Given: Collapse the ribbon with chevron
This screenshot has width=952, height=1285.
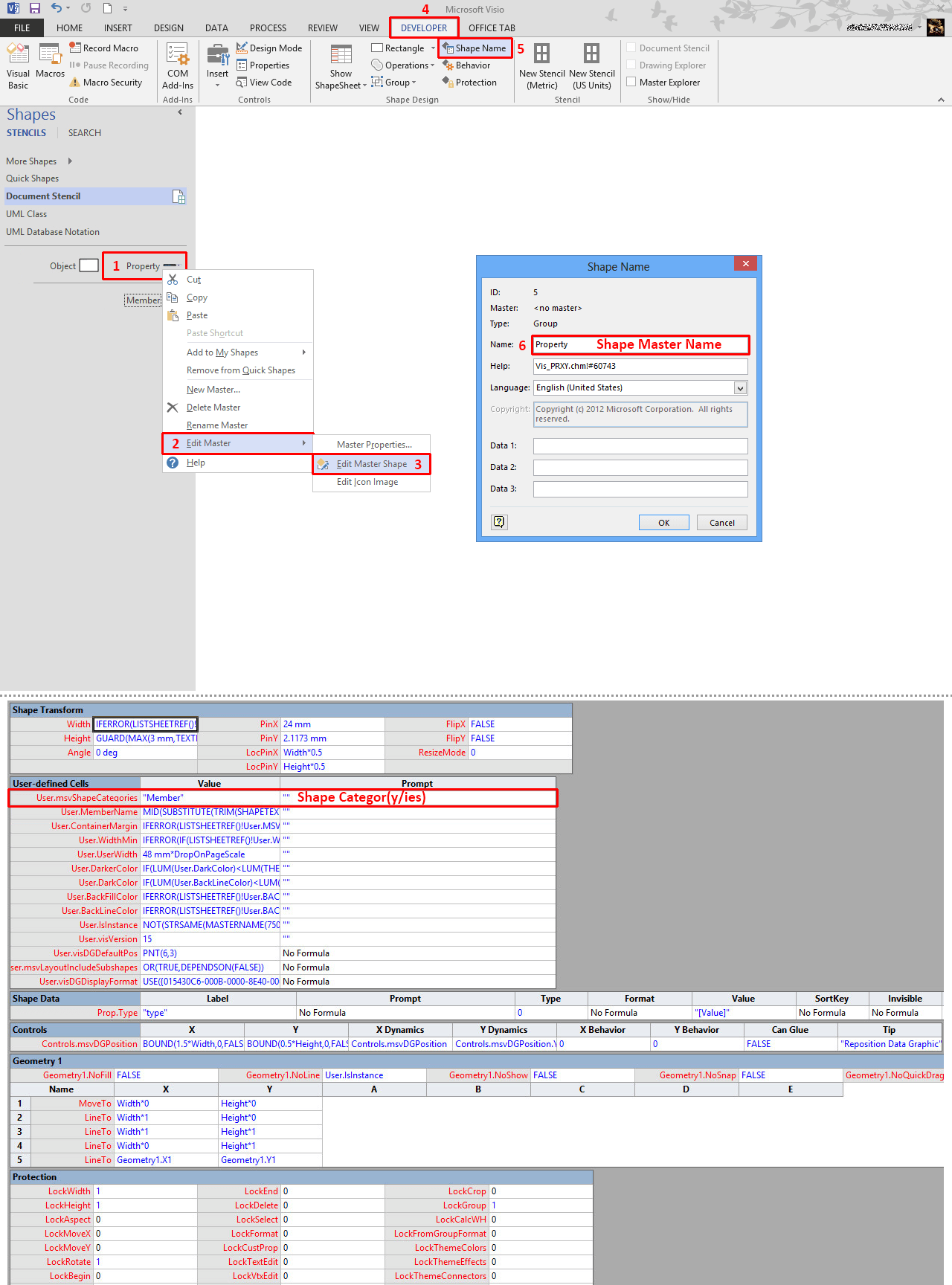Looking at the screenshot, I should [x=941, y=100].
